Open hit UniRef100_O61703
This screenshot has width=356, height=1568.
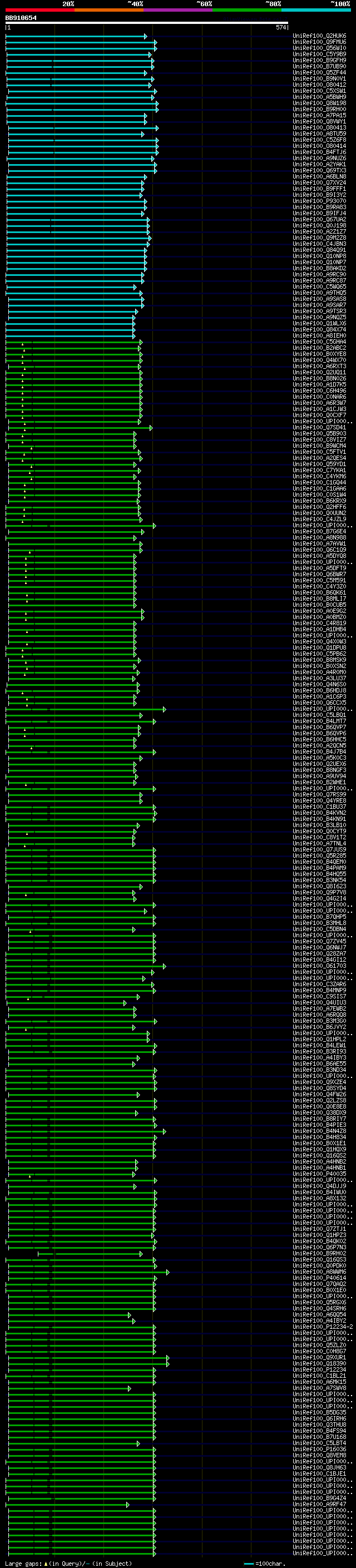tap(319, 966)
